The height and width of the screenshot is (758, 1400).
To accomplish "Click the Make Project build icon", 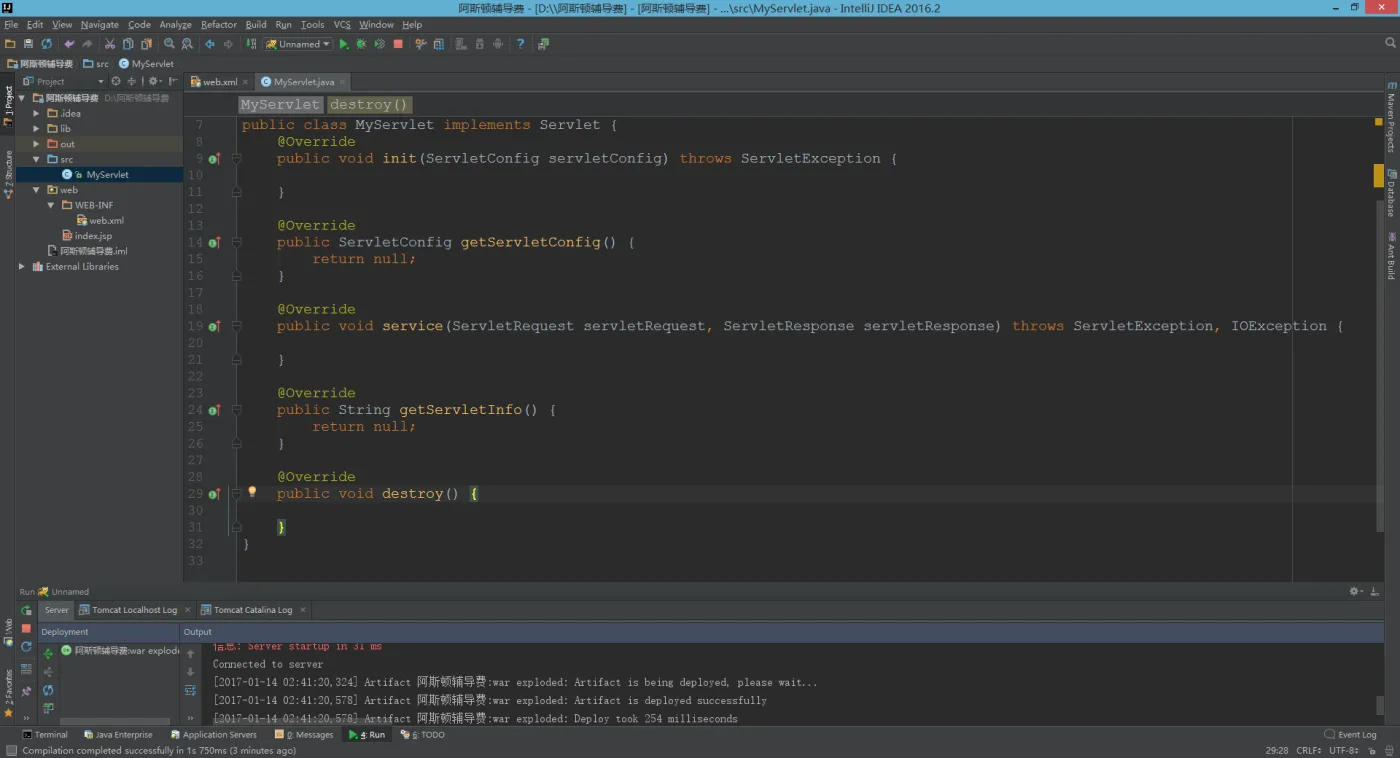I will [x=251, y=44].
